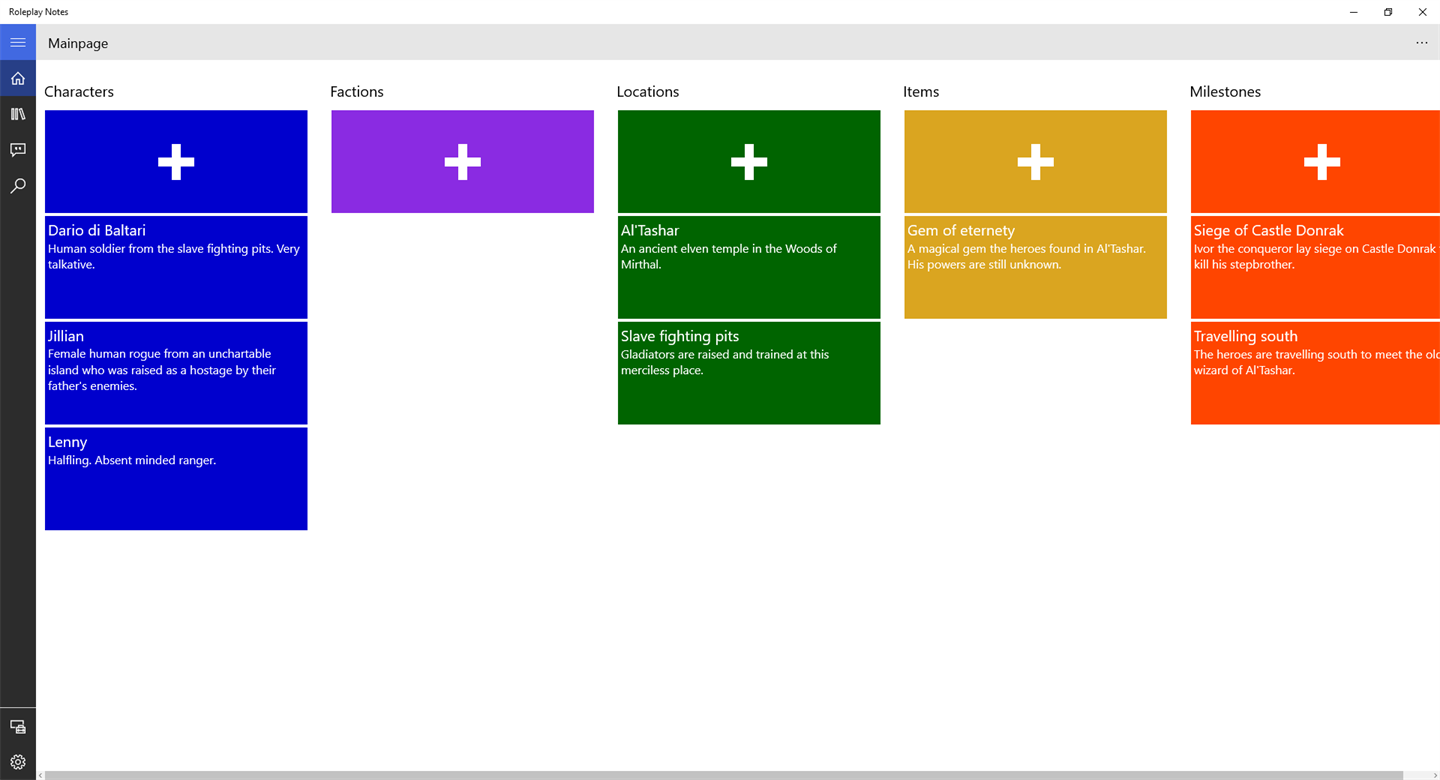Open the Travelling south milestone tile

1315,373
